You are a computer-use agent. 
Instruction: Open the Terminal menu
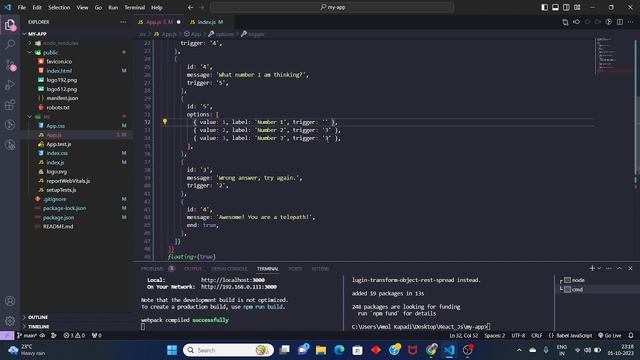pyautogui.click(x=135, y=7)
